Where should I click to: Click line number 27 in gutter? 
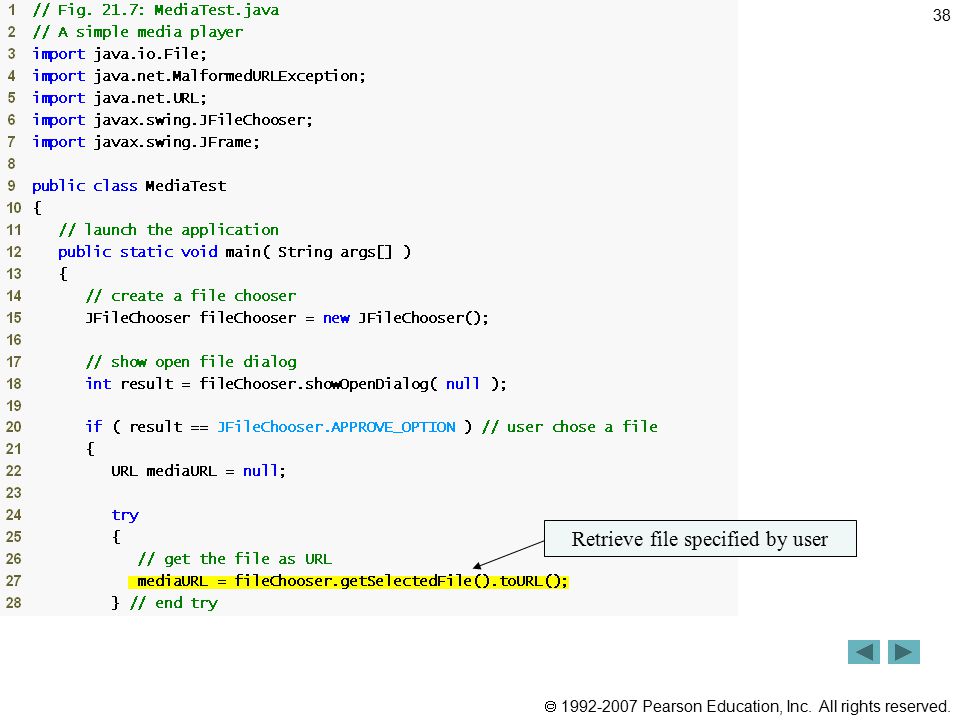pyautogui.click(x=13, y=581)
